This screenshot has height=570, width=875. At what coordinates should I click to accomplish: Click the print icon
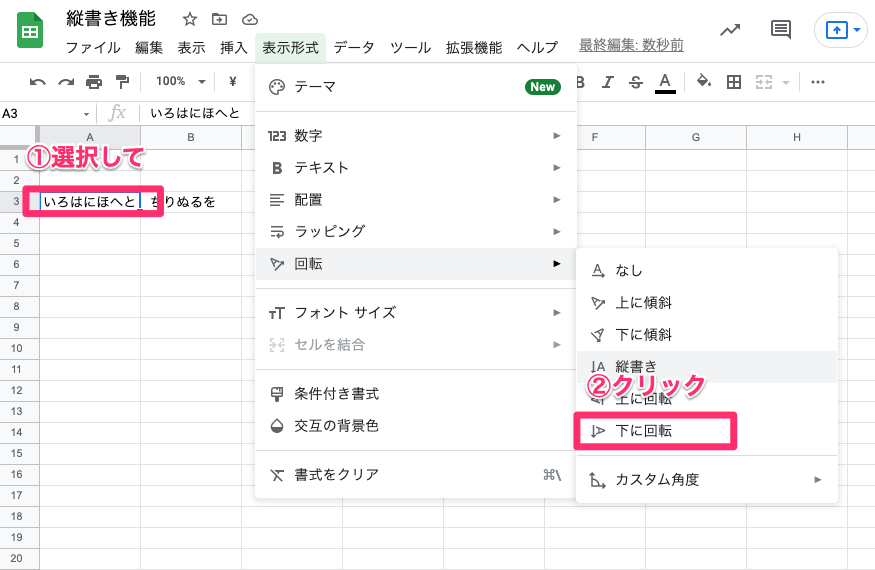[94, 82]
